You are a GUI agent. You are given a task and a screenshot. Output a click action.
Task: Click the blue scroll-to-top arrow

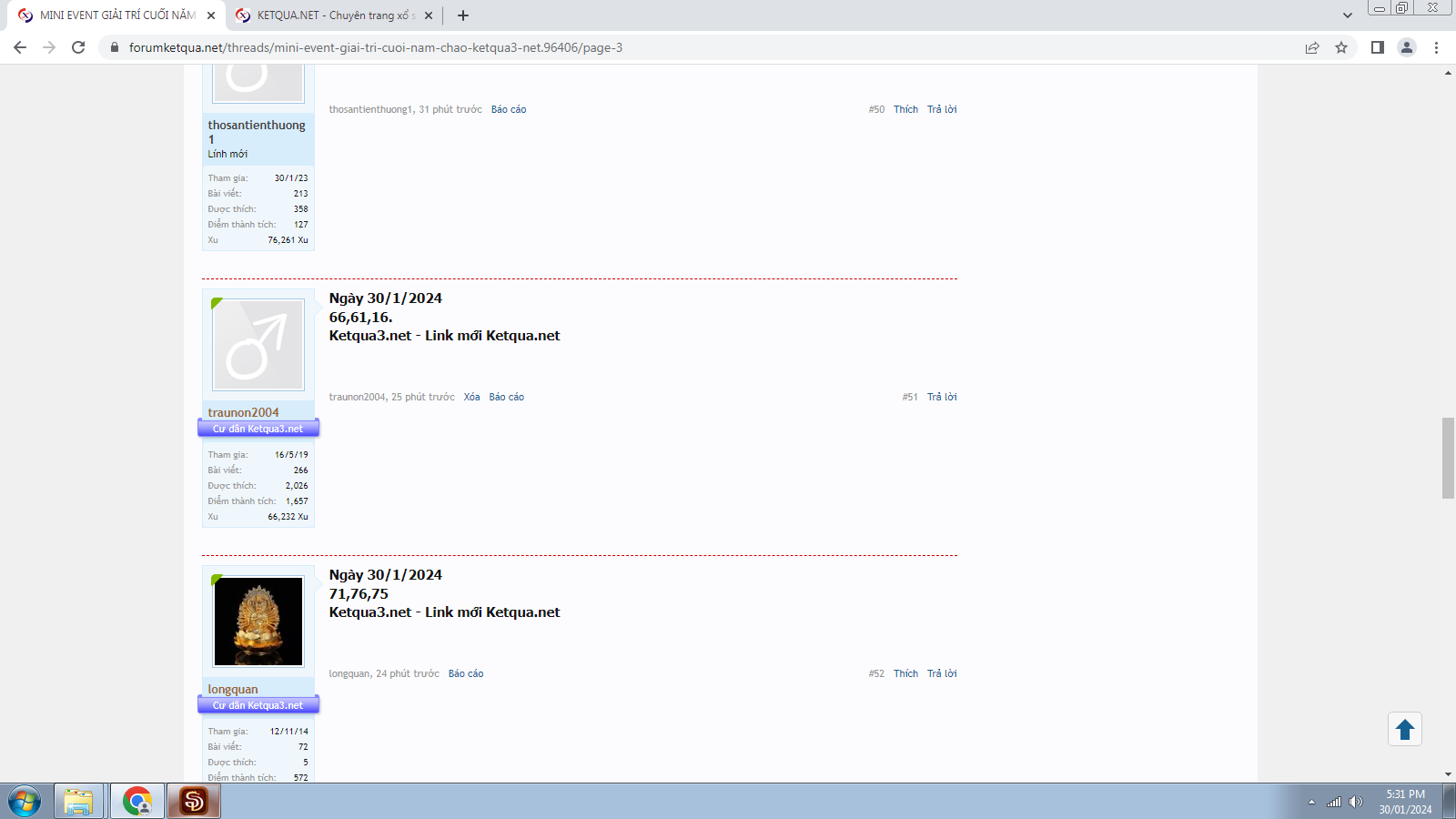coord(1405,729)
